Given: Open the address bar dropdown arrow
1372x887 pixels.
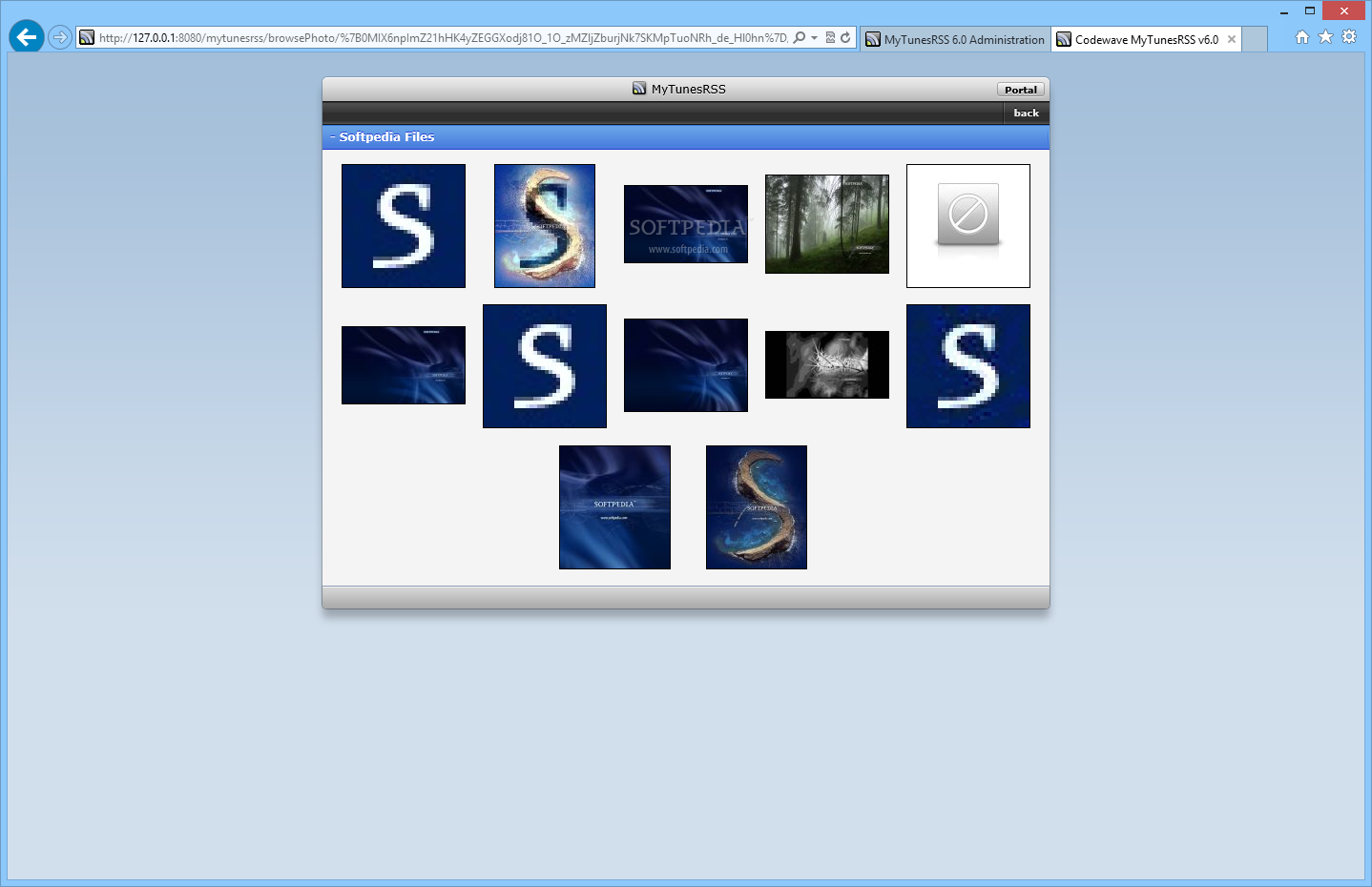Looking at the screenshot, I should pyautogui.click(x=814, y=38).
